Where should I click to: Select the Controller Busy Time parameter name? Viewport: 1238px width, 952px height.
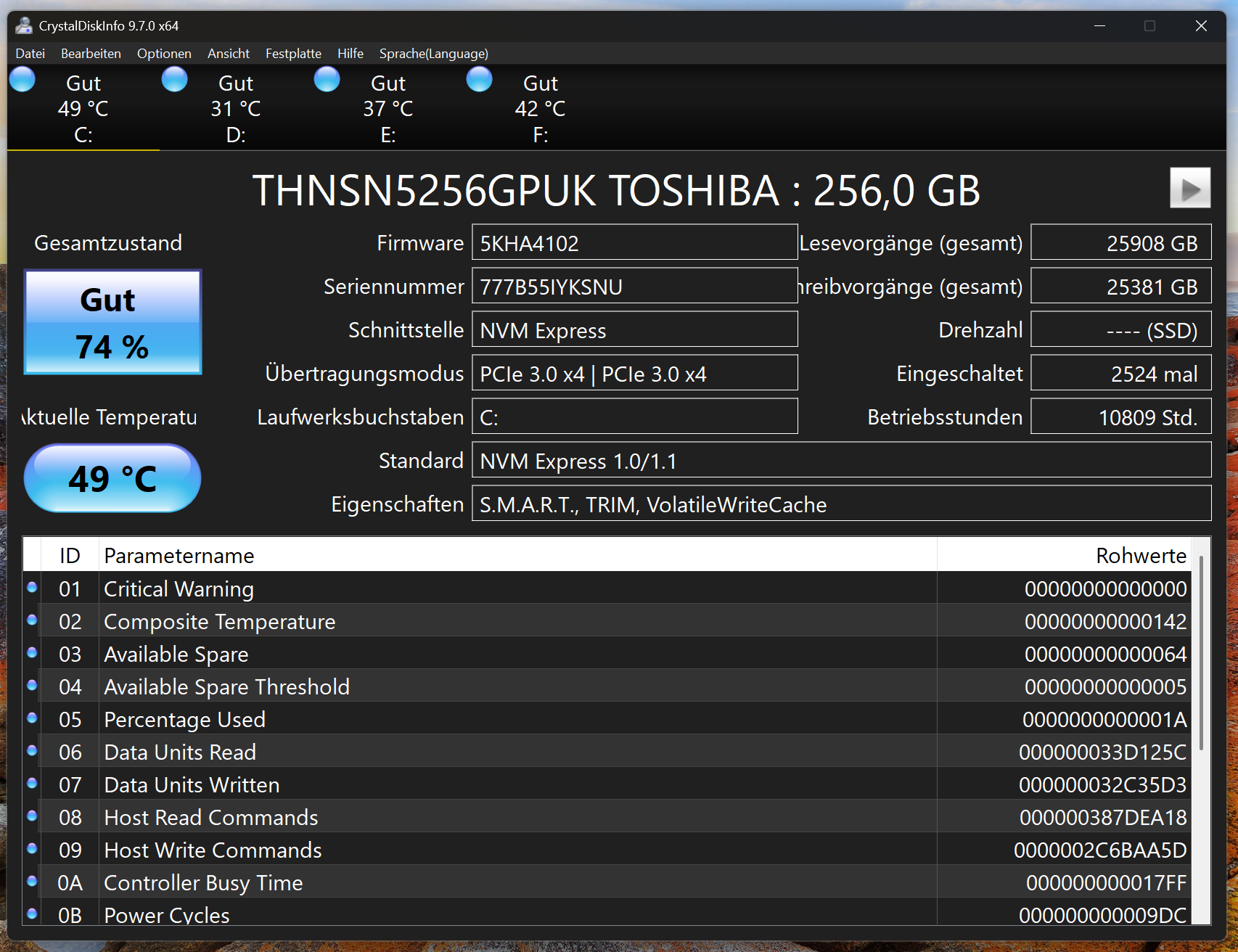(203, 882)
